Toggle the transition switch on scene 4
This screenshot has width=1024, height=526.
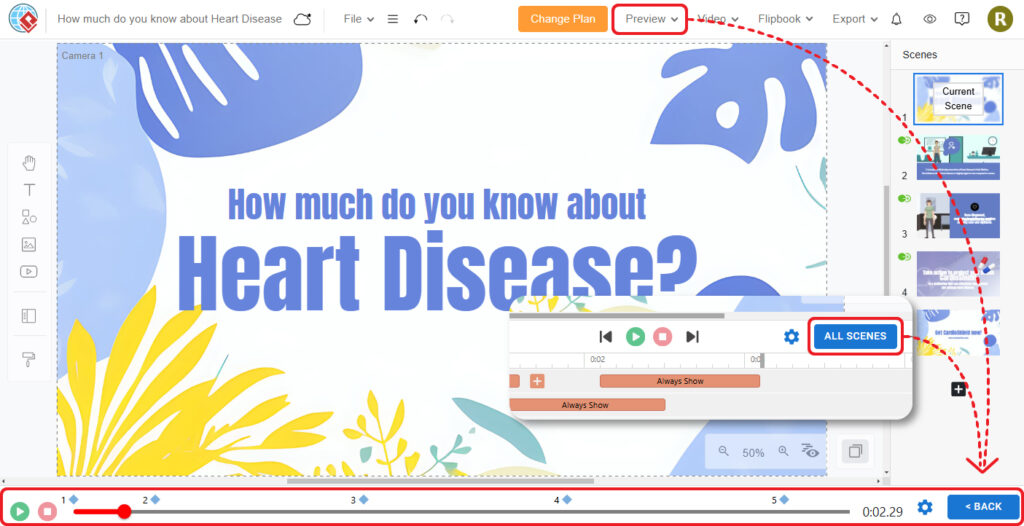point(904,257)
